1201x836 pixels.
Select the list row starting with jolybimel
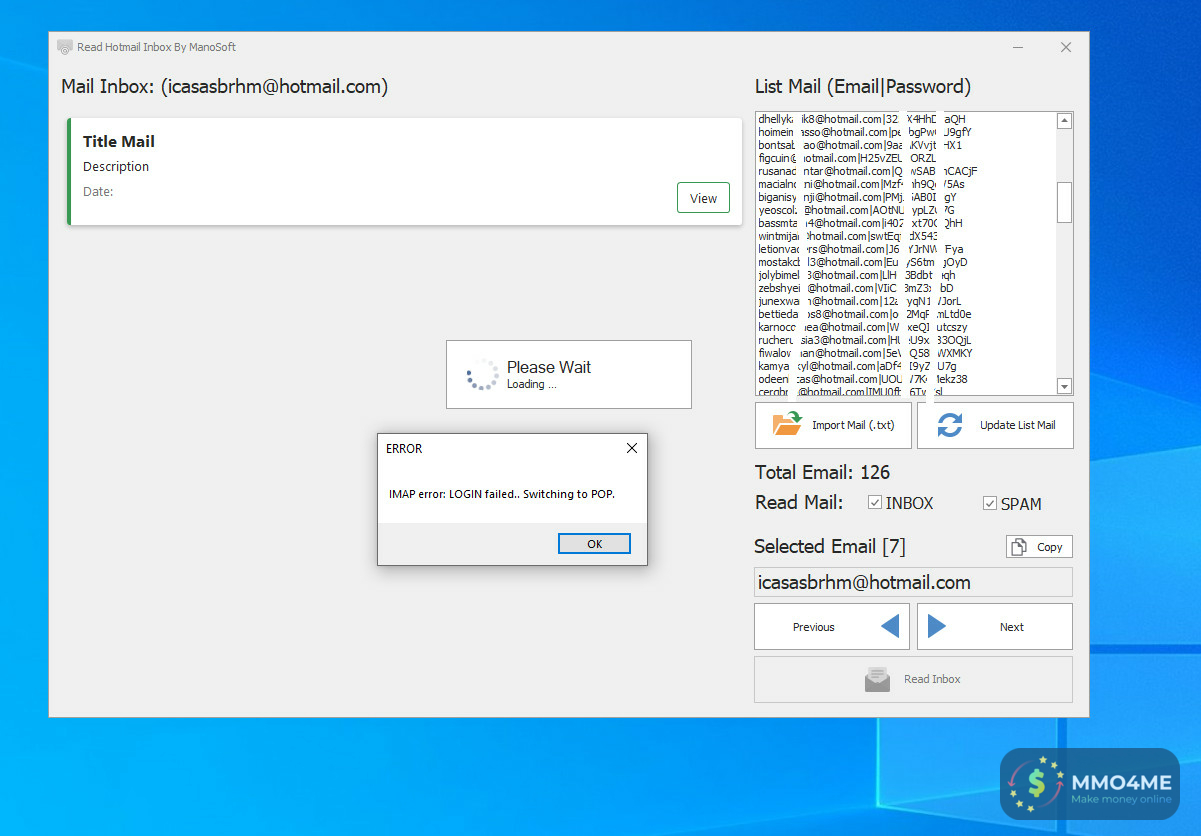(x=906, y=275)
